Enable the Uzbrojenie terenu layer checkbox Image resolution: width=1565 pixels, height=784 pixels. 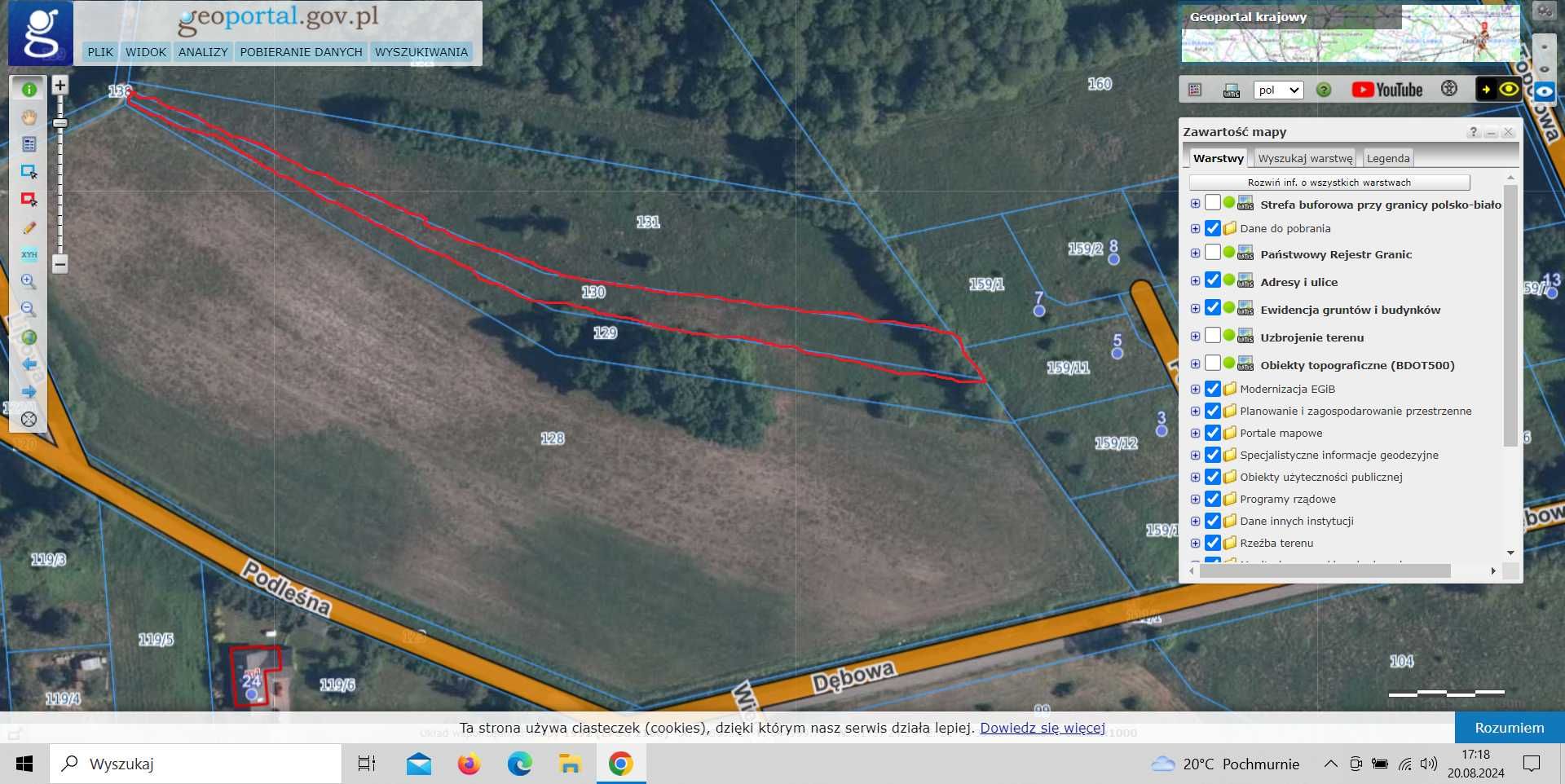1213,336
